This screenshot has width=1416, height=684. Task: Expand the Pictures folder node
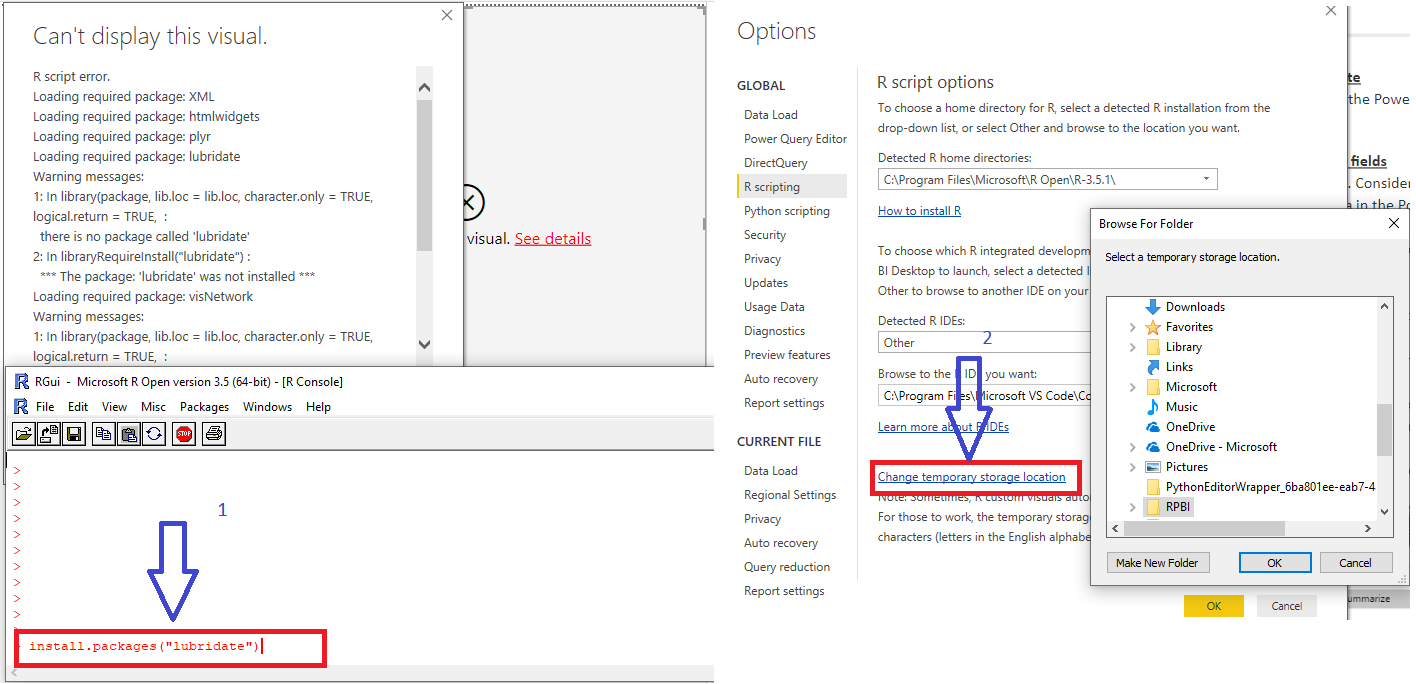(1132, 467)
